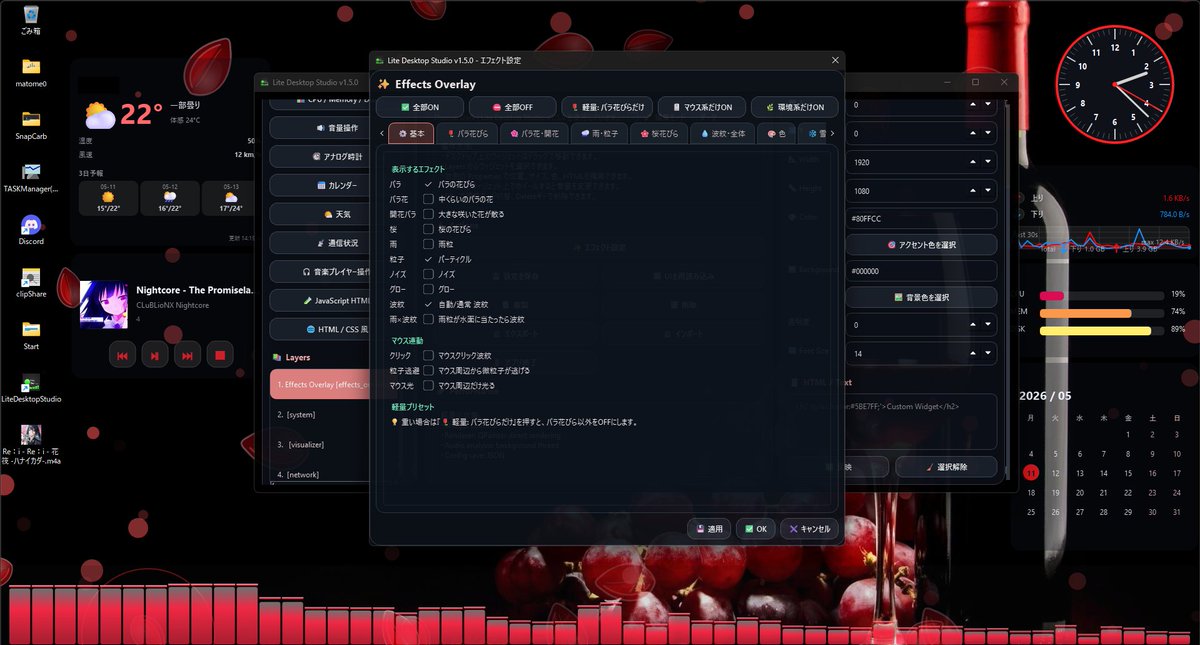Click the #000000 background color field

pyautogui.click(x=921, y=271)
